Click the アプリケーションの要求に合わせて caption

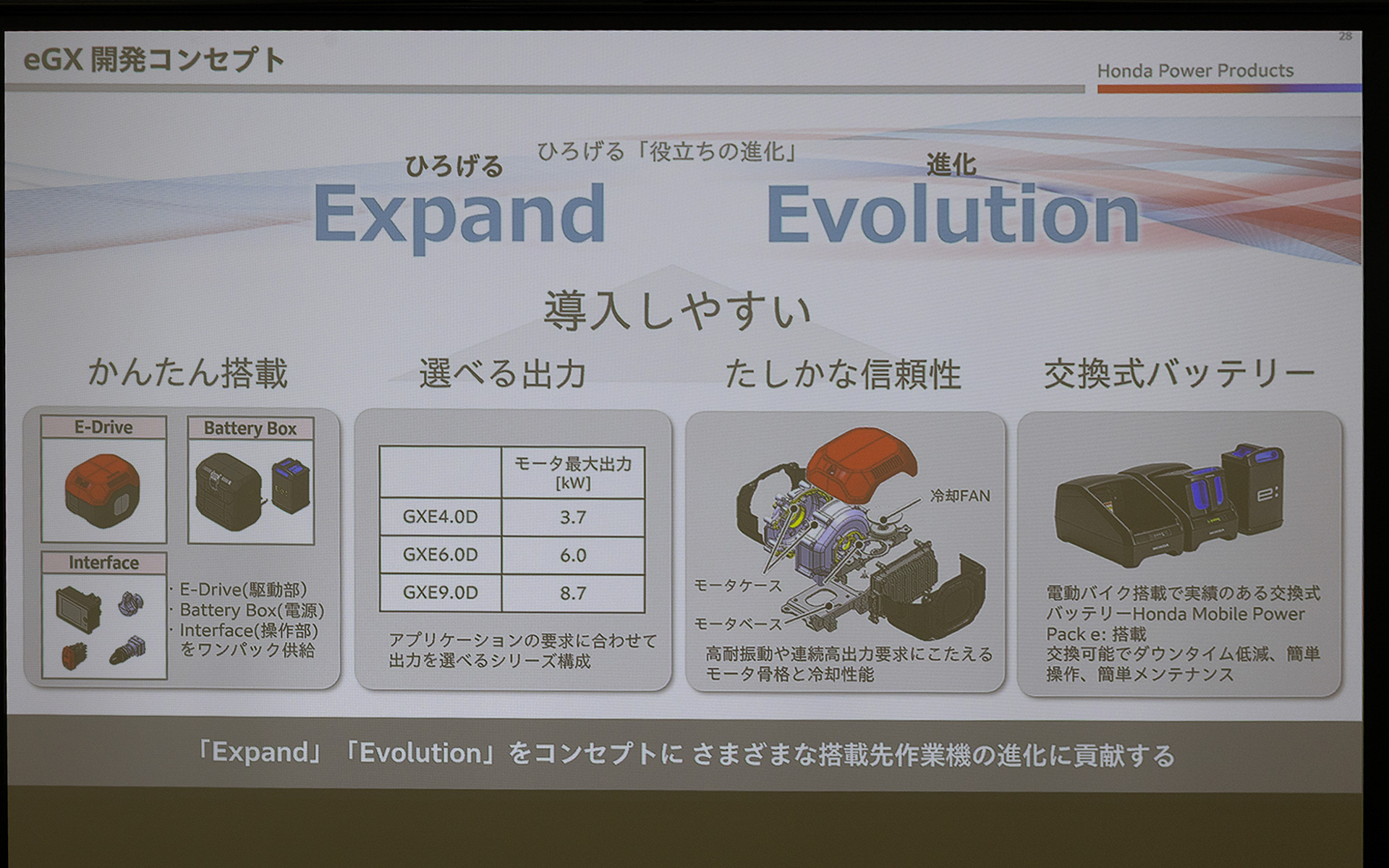tap(523, 641)
